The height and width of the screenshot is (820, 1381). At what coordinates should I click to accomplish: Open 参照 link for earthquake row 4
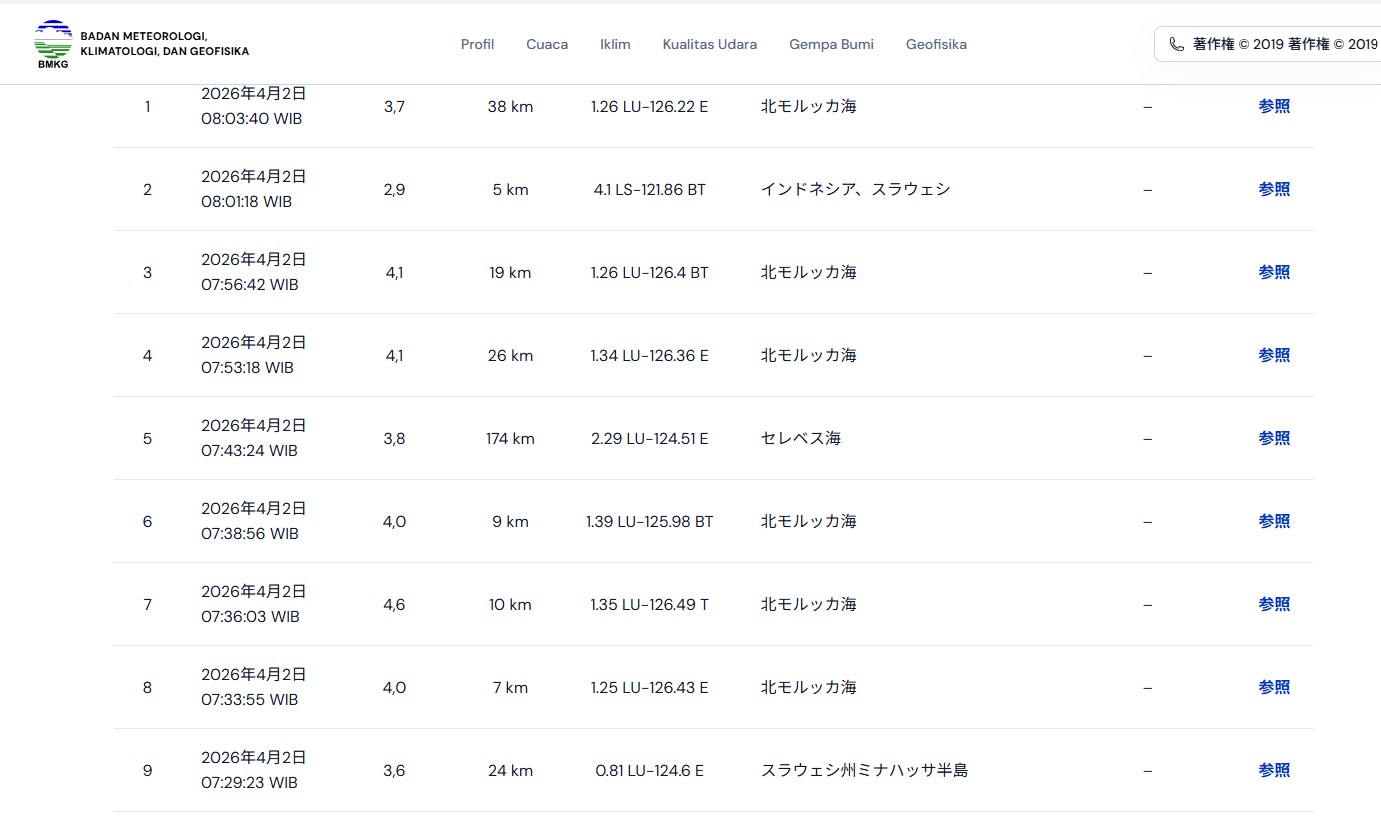click(1273, 355)
